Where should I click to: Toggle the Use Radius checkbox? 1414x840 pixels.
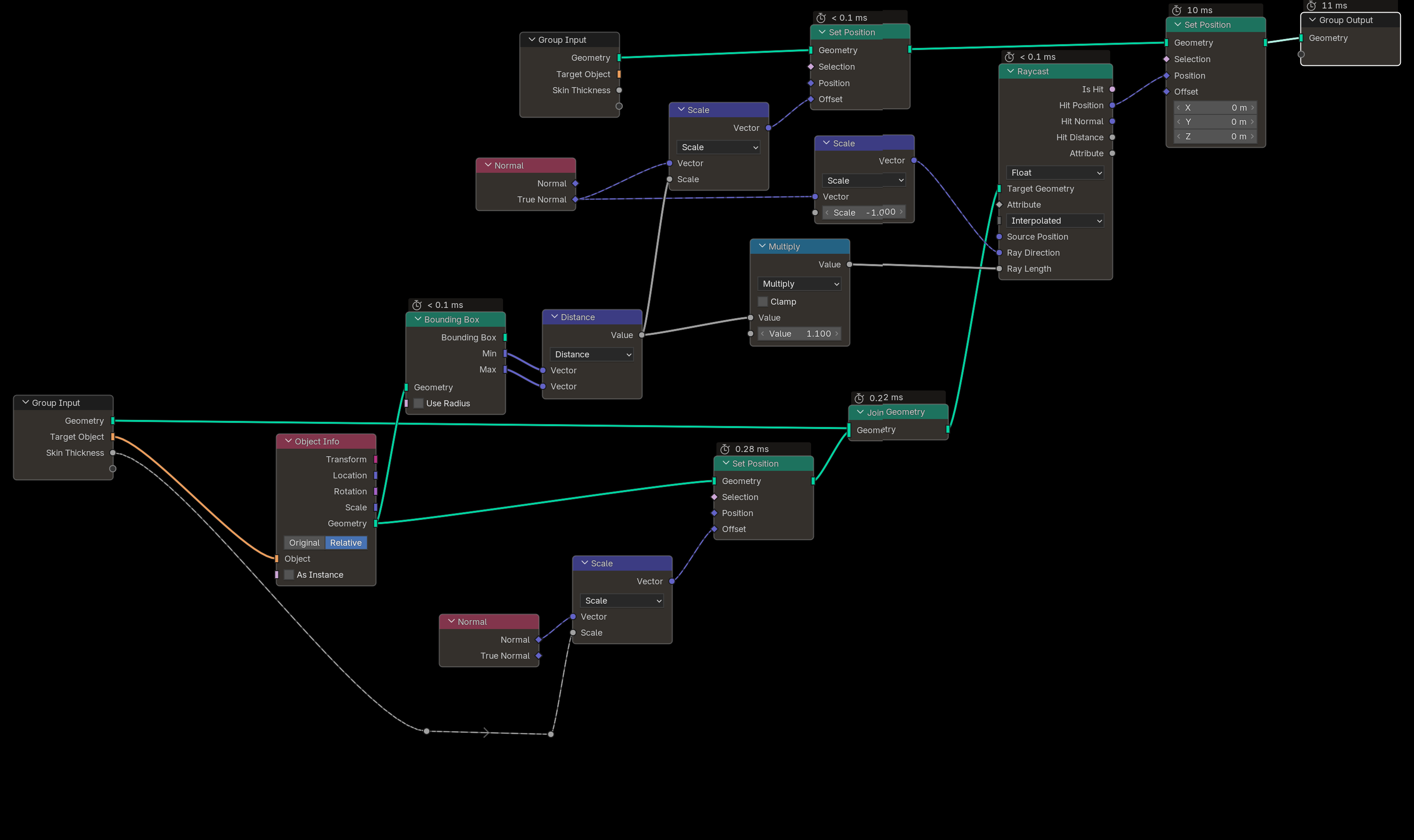pos(418,403)
